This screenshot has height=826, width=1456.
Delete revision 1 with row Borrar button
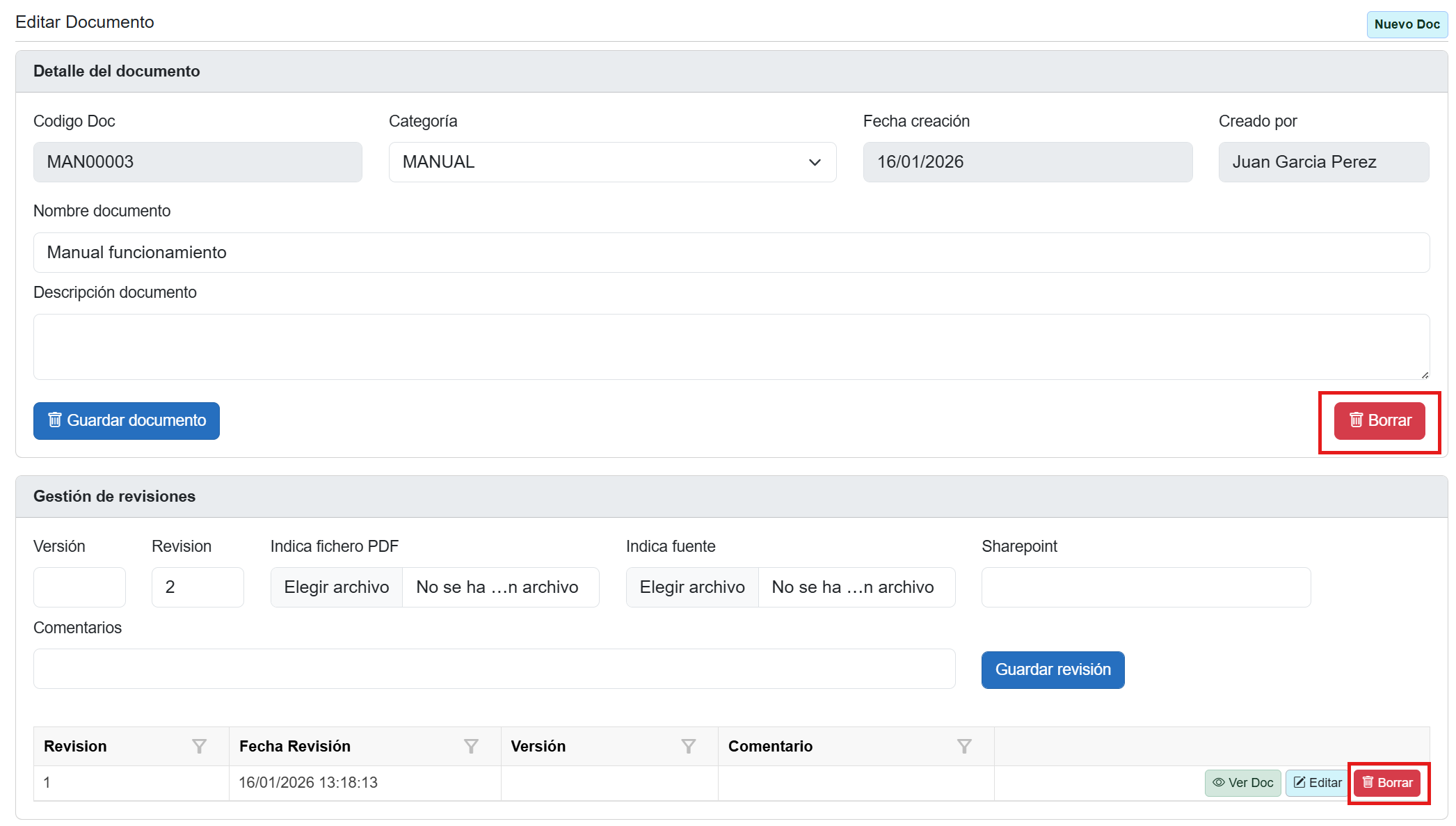point(1387,783)
